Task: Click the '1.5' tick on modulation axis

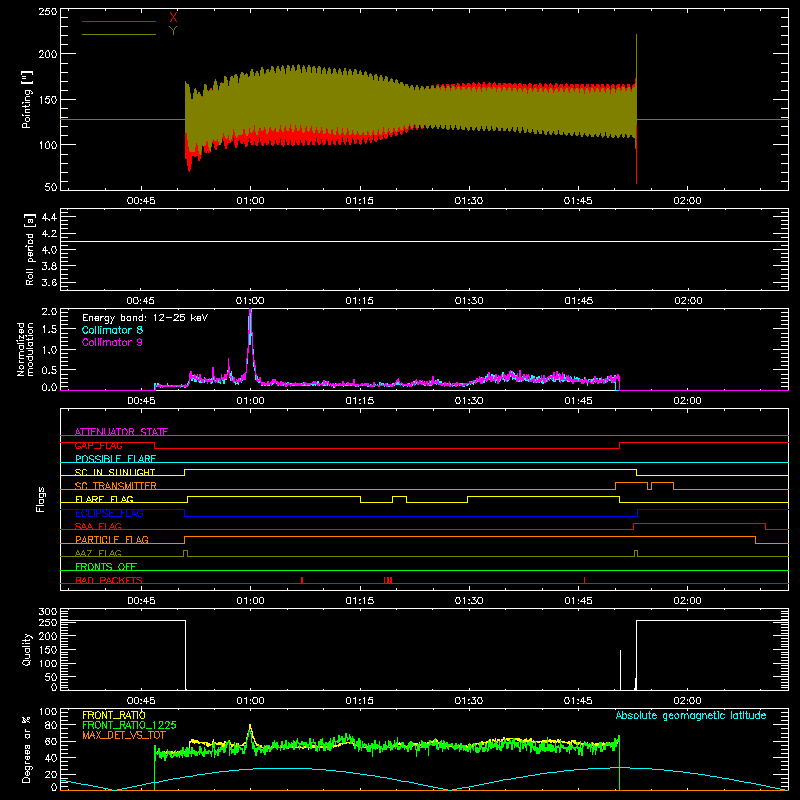Action: click(49, 330)
